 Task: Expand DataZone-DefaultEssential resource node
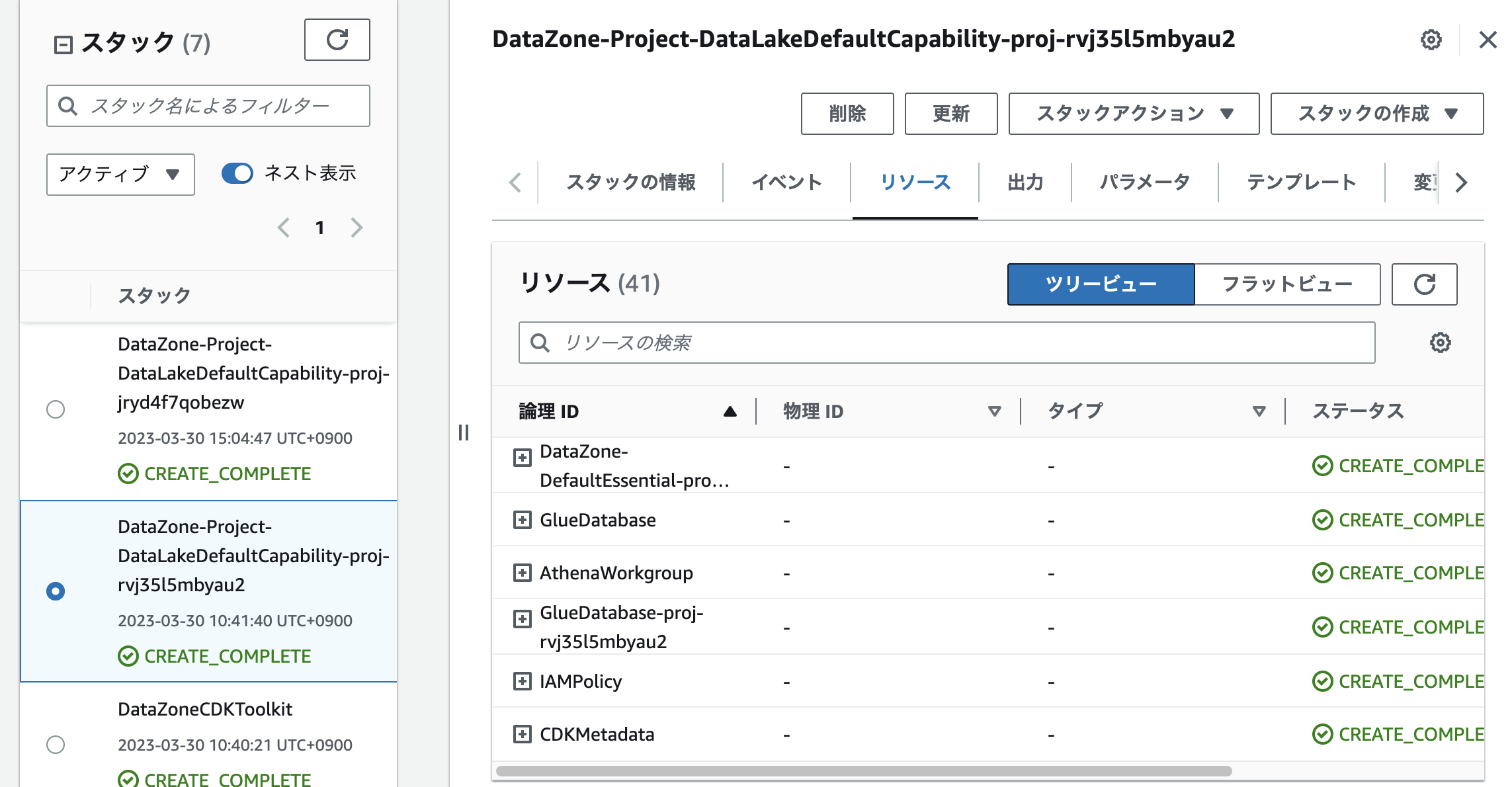point(523,457)
